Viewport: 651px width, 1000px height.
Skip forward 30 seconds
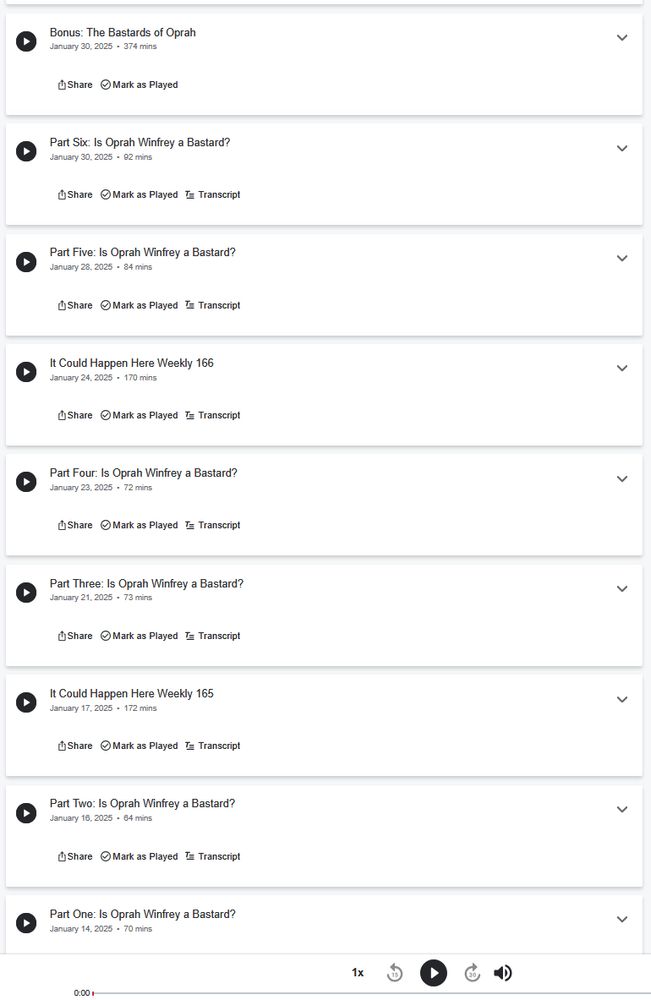coord(471,972)
